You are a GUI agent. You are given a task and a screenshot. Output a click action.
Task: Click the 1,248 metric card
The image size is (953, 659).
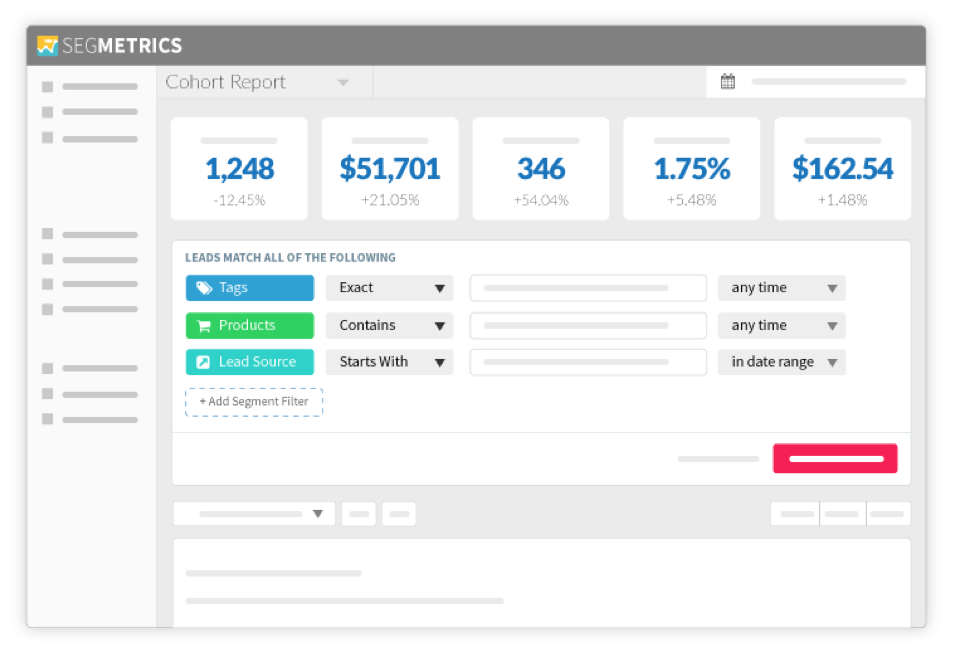tap(239, 169)
